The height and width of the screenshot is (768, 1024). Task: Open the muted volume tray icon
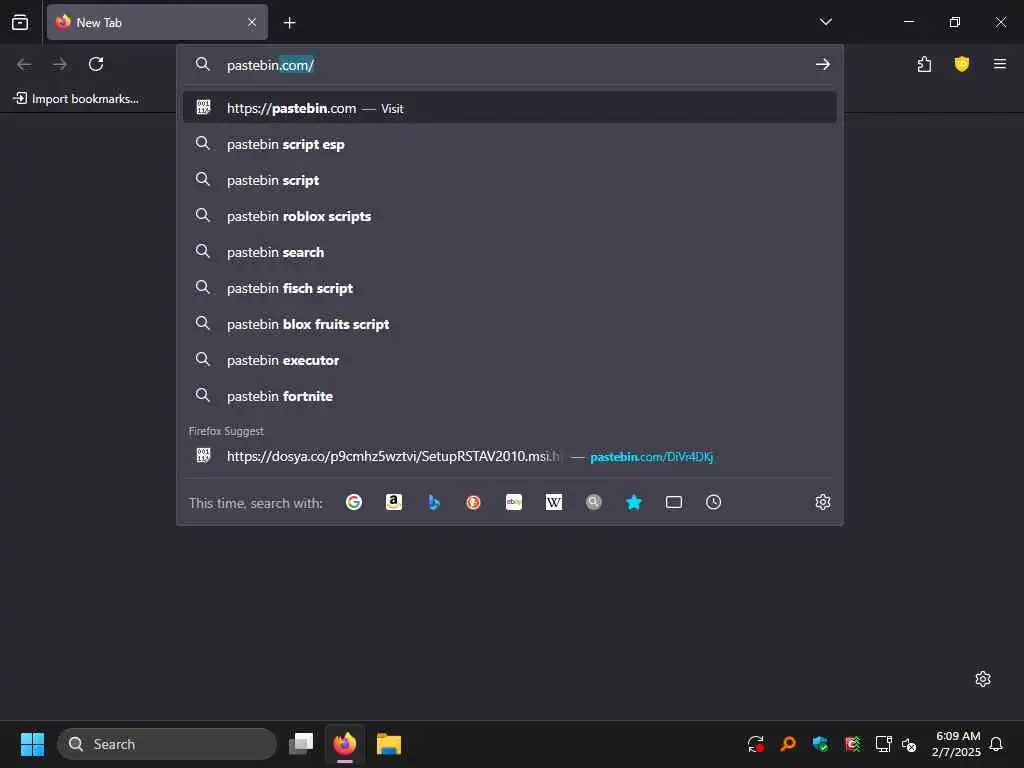pyautogui.click(x=909, y=744)
